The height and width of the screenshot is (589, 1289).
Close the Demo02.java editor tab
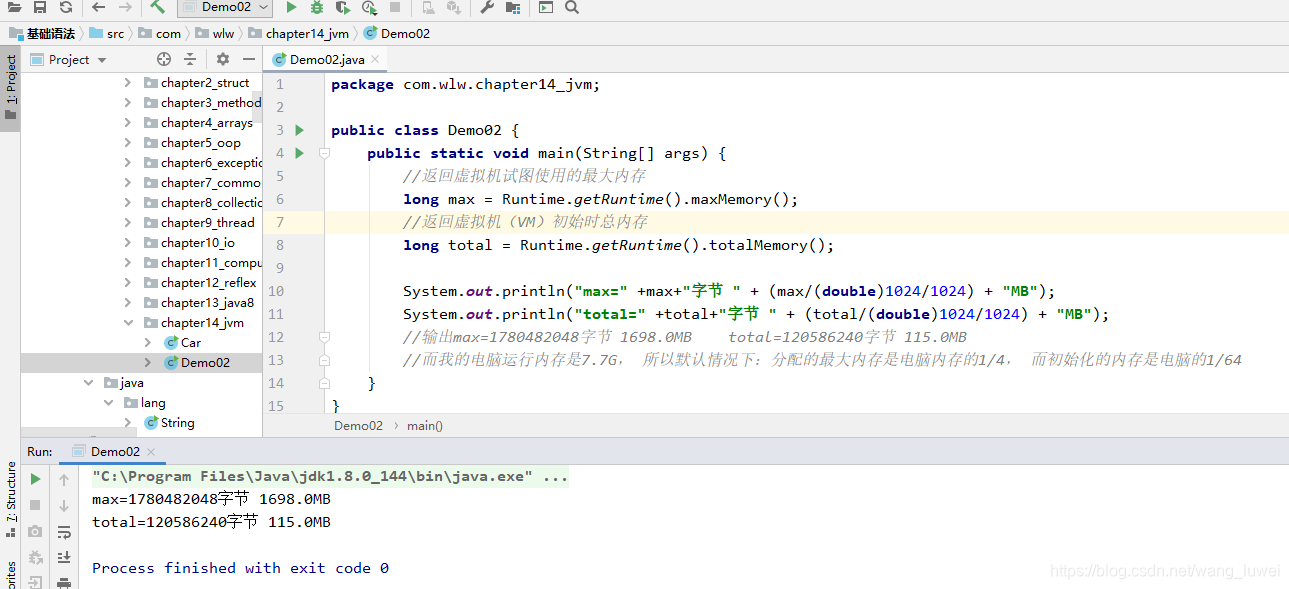coord(375,60)
